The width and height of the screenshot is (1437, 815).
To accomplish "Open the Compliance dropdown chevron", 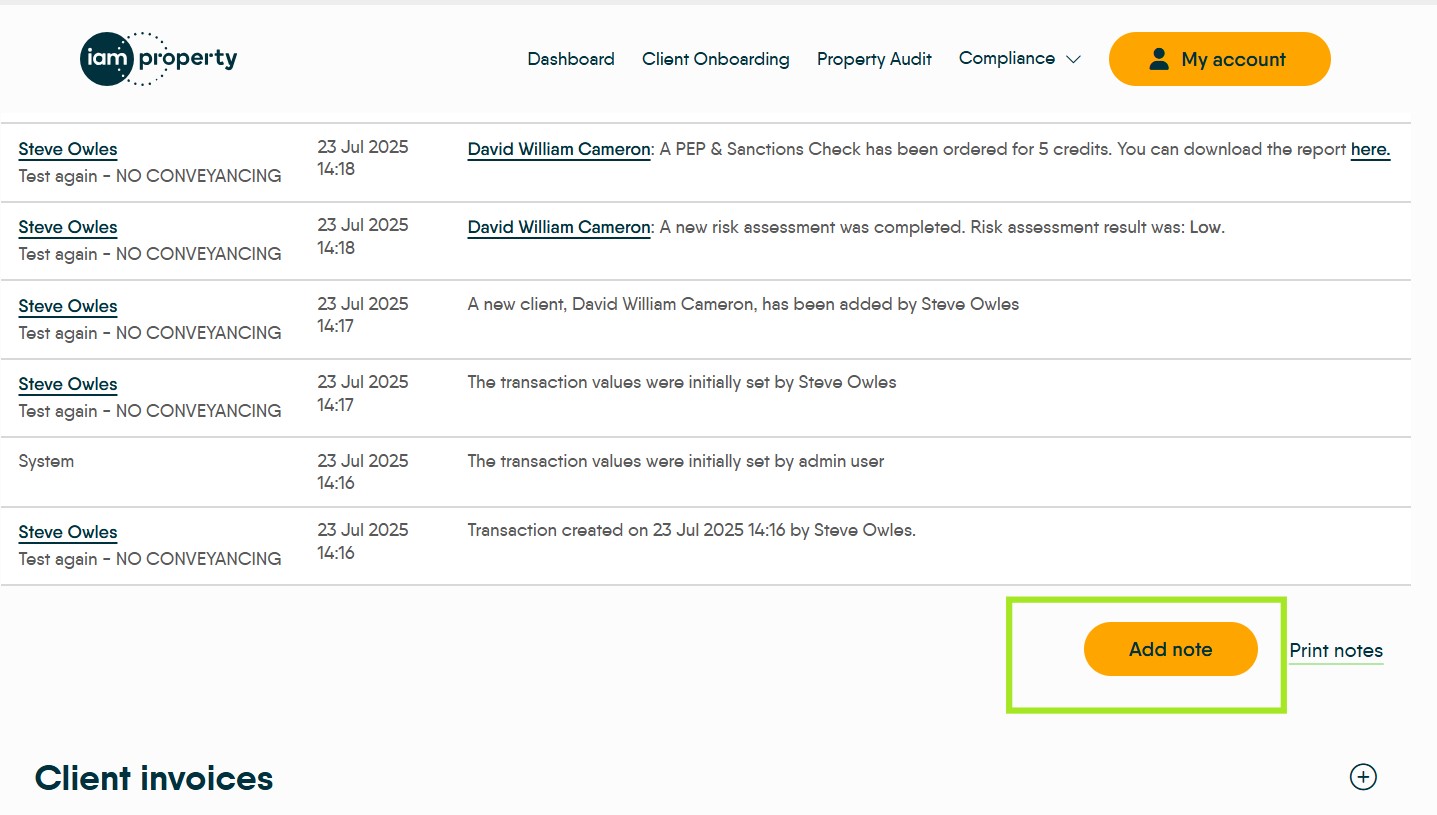I will pos(1073,59).
